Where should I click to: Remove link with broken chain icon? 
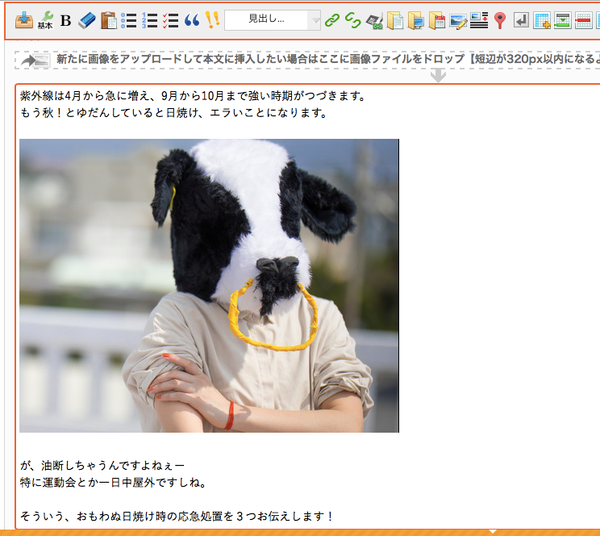352,20
